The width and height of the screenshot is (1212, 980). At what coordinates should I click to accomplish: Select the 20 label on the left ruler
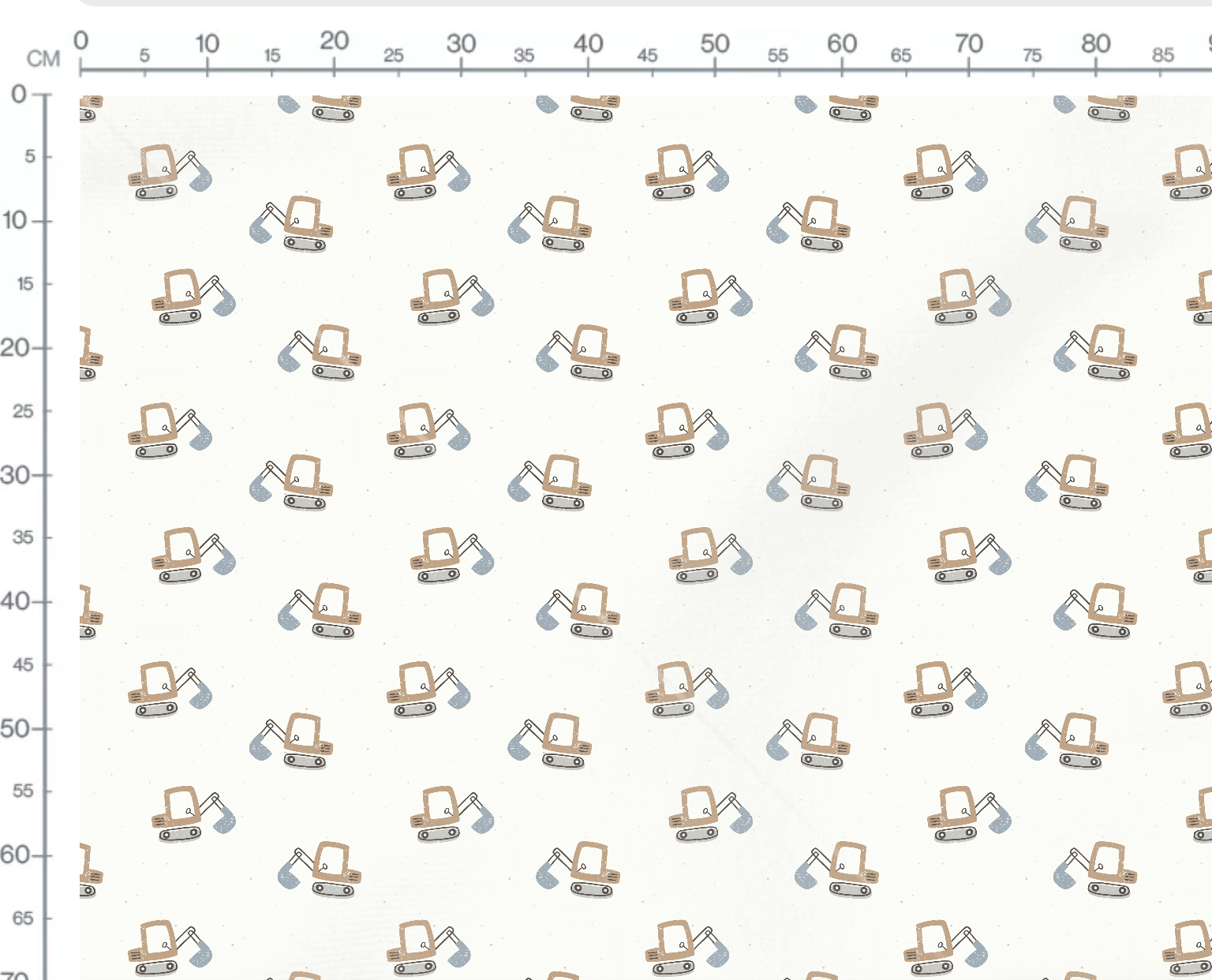coord(15,347)
